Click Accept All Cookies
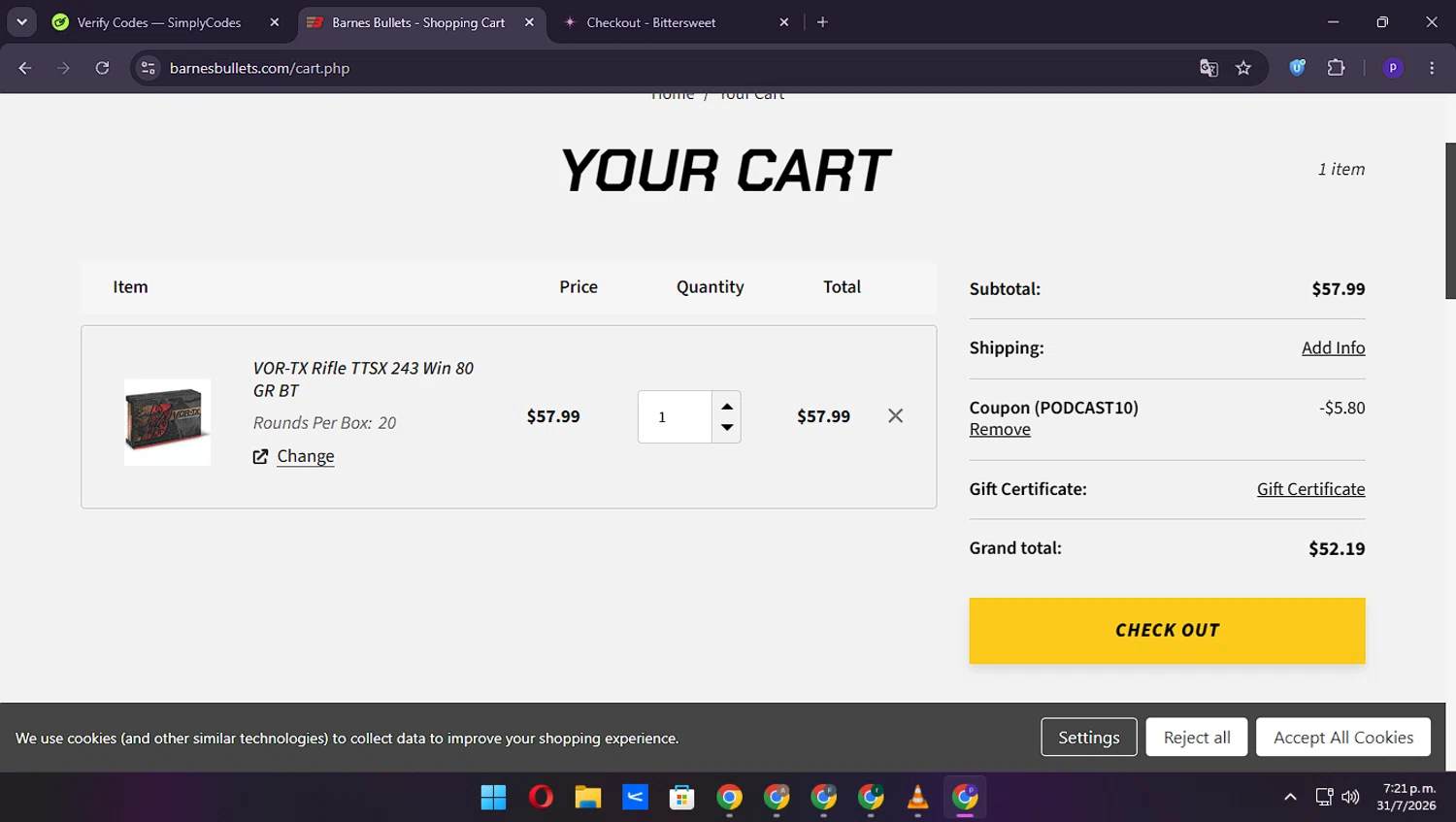 tap(1343, 738)
